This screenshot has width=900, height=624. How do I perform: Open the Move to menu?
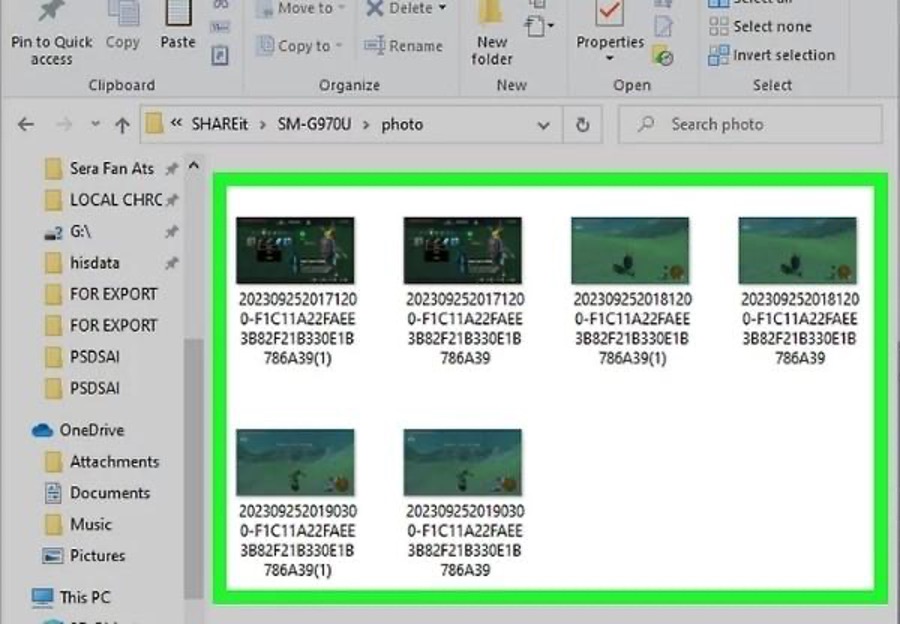click(301, 8)
